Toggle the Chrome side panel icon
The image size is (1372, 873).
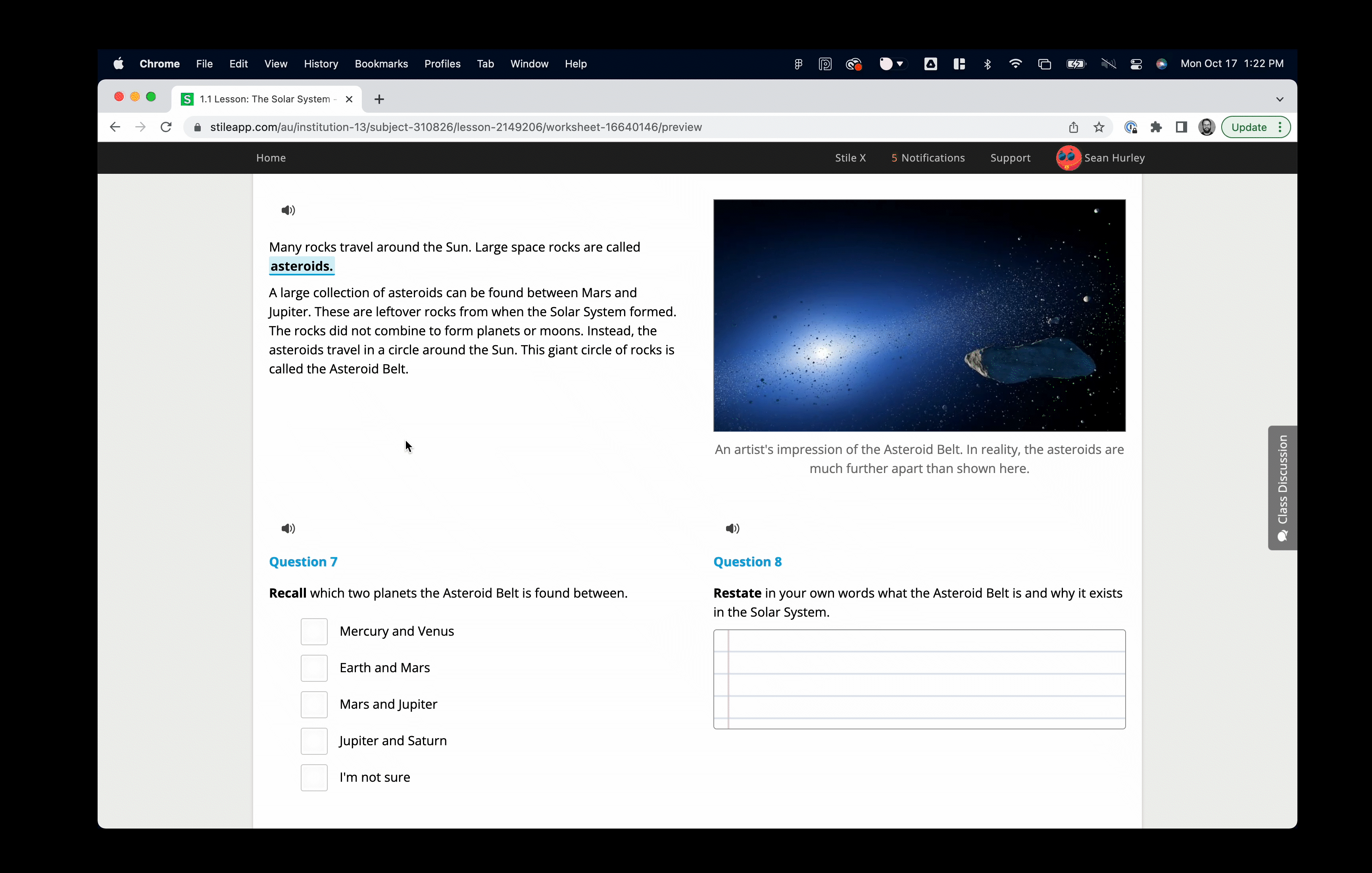point(1181,127)
